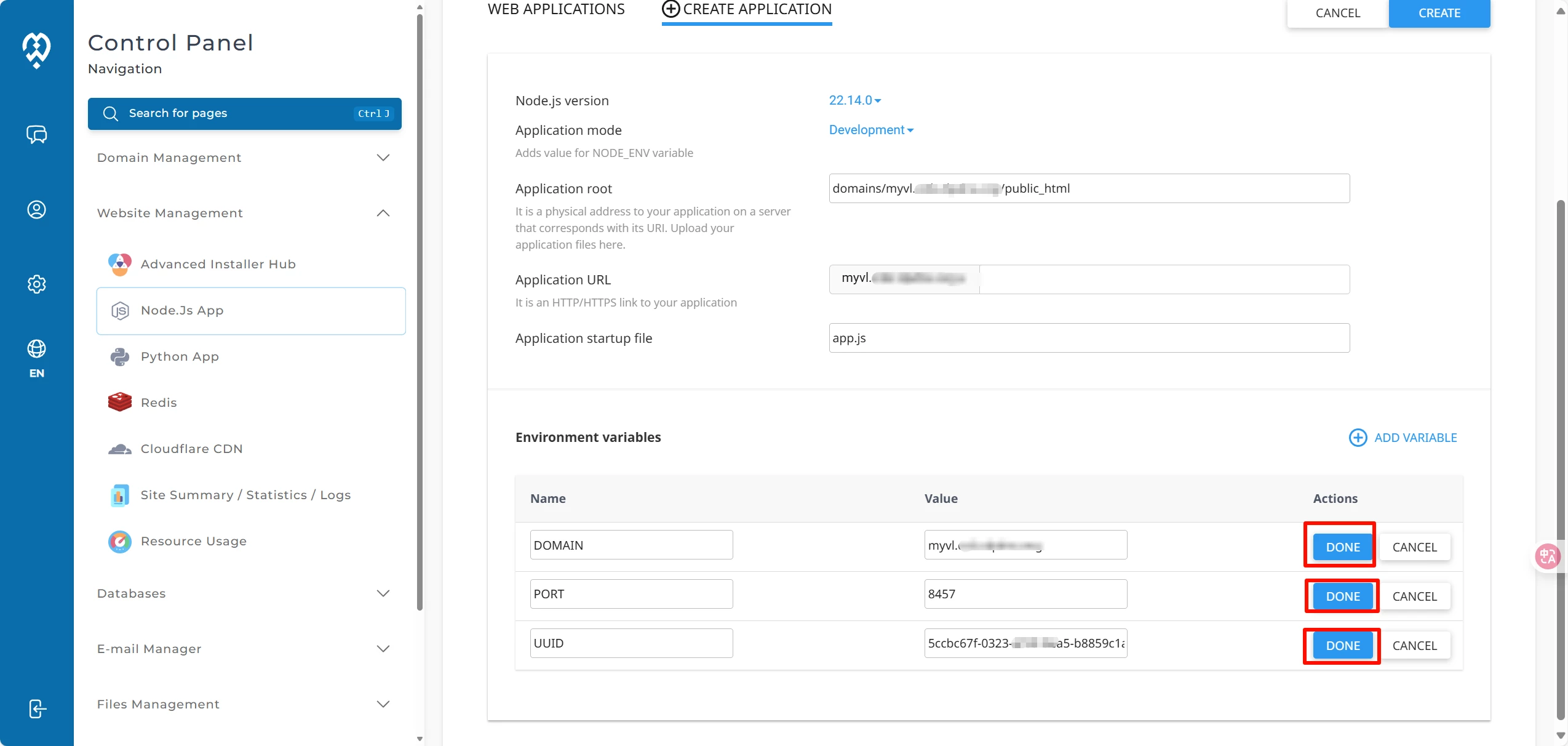Switch to the Web Applications tab
1568x746 pixels.
pyautogui.click(x=555, y=9)
